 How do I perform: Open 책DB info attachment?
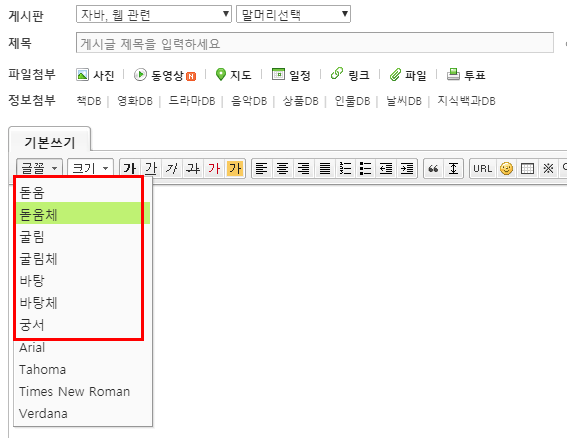[x=89, y=101]
